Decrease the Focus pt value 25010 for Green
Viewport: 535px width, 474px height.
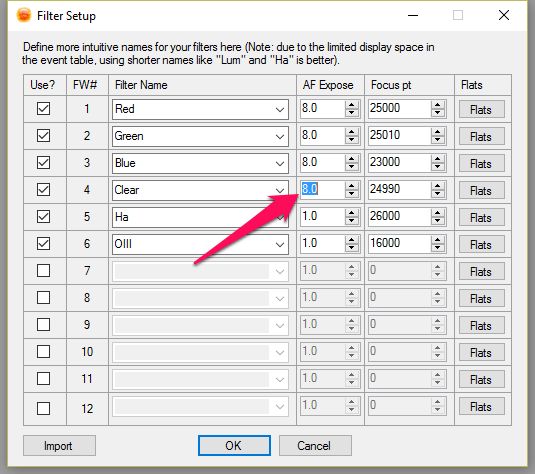pos(437,140)
